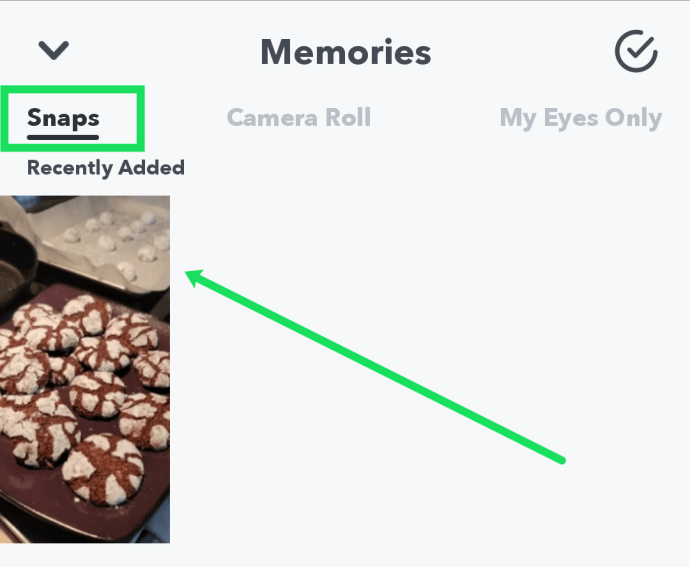Show private snaps under My Eyes Only

pyautogui.click(x=580, y=118)
